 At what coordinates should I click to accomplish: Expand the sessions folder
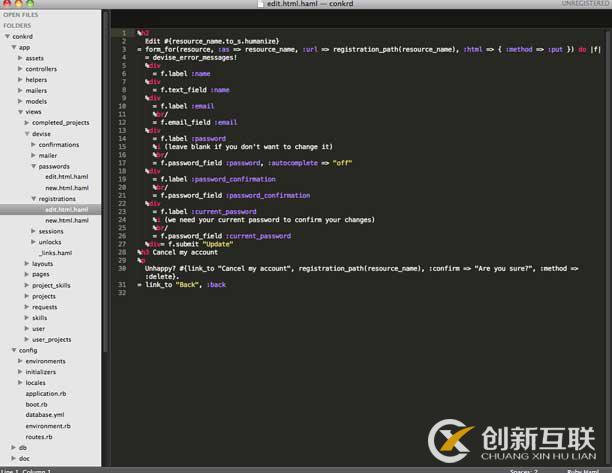(34, 231)
